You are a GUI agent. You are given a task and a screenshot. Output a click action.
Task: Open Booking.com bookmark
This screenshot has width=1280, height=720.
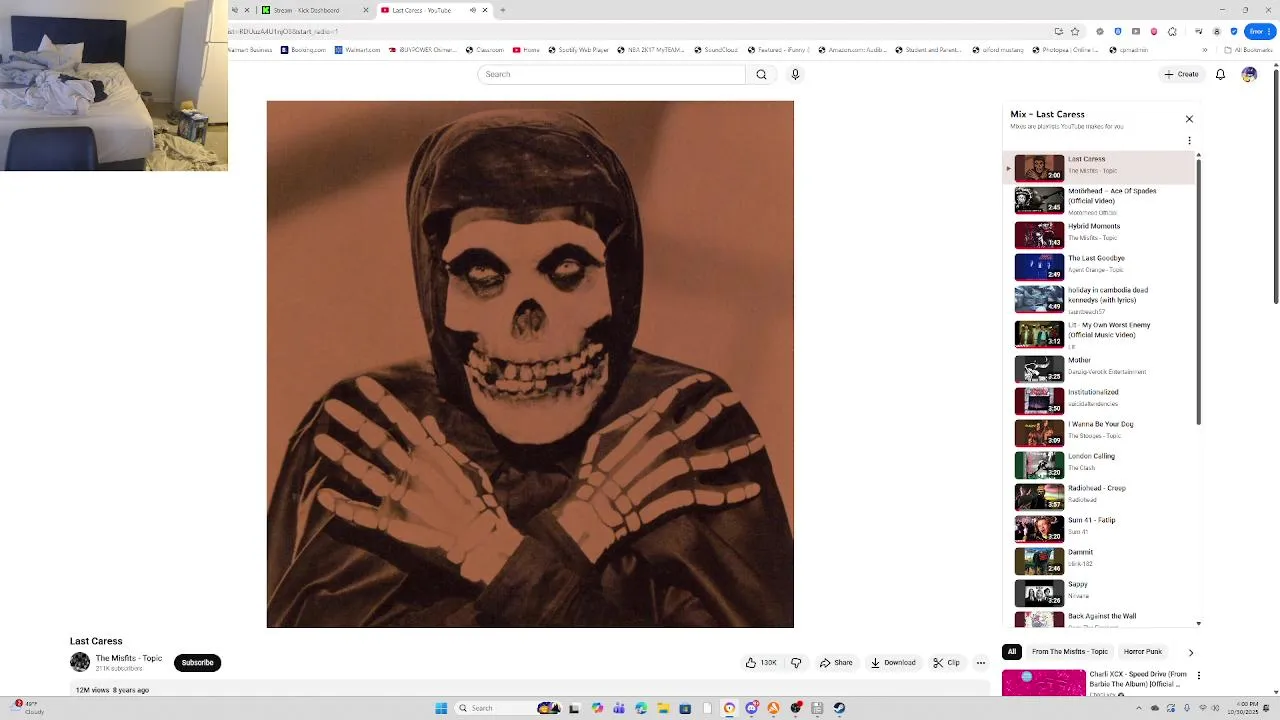303,50
